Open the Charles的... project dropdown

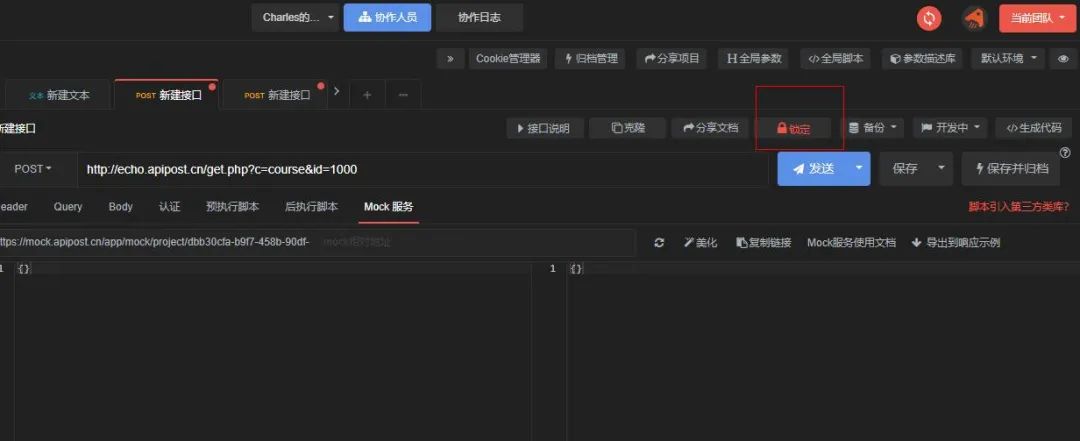pos(295,18)
